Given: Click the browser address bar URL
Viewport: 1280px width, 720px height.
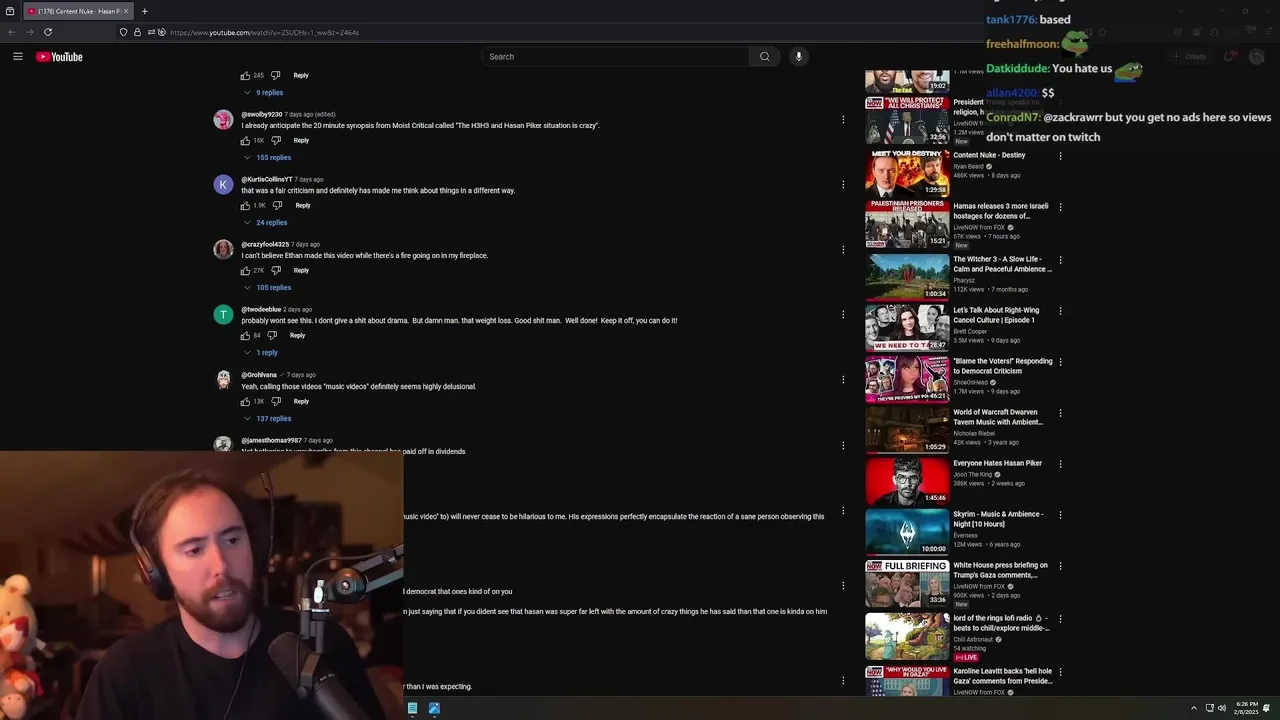Looking at the screenshot, I should (264, 32).
